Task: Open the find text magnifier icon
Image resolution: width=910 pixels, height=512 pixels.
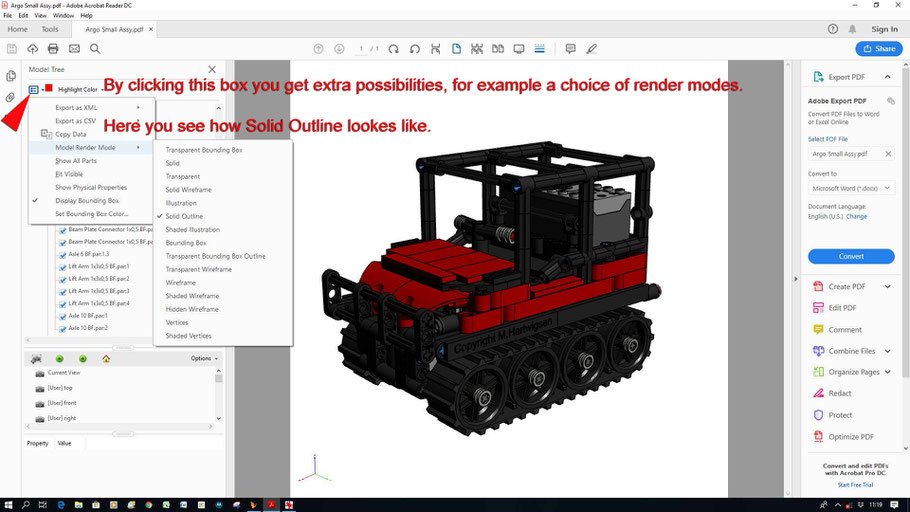Action: tap(95, 49)
